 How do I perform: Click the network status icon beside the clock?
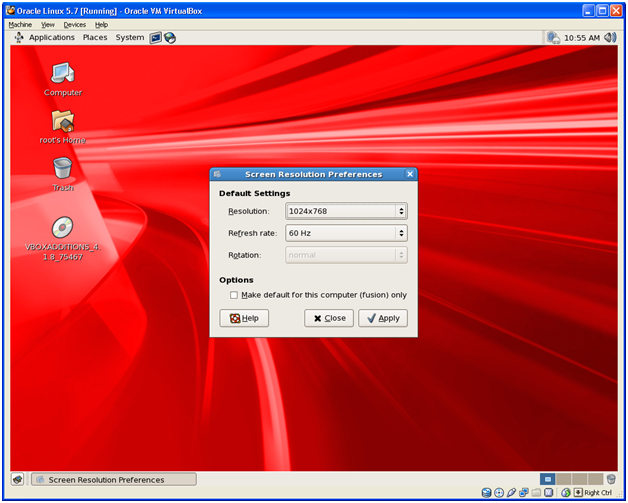(x=553, y=38)
